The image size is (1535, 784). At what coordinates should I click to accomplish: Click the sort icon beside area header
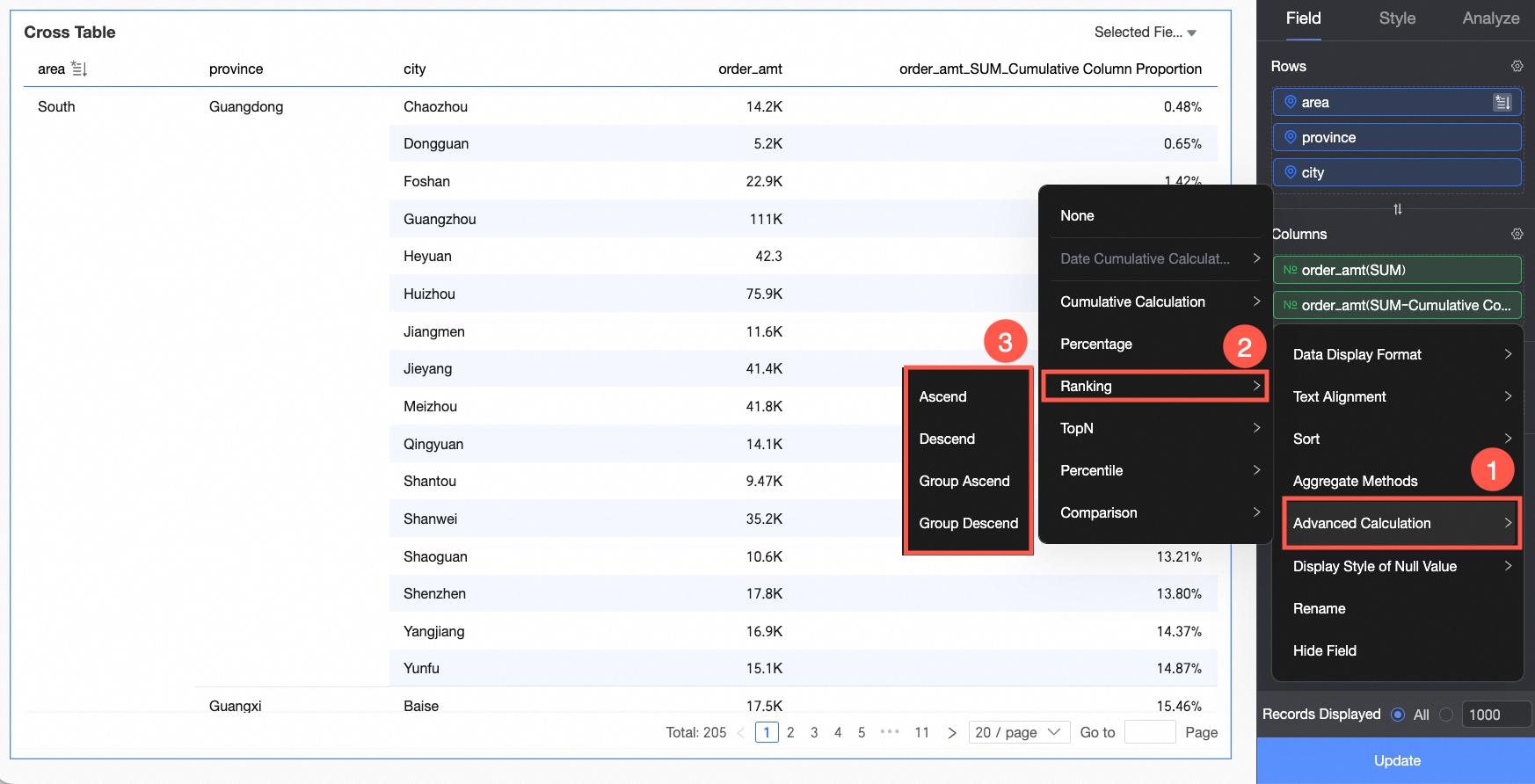79,69
